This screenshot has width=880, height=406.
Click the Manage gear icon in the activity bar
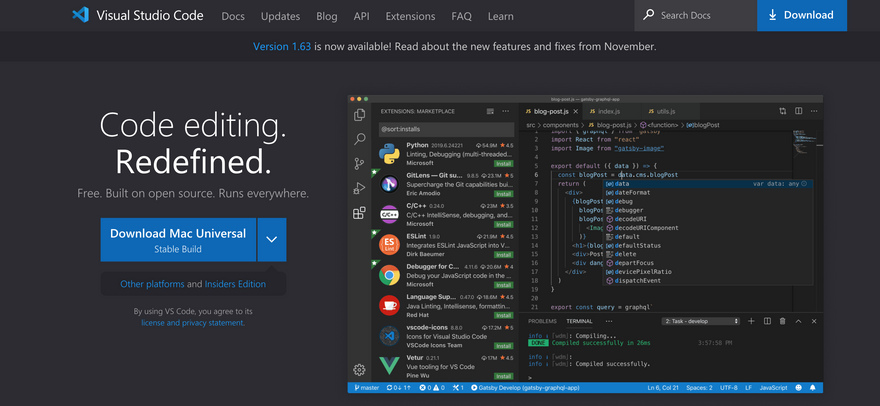pyautogui.click(x=360, y=369)
